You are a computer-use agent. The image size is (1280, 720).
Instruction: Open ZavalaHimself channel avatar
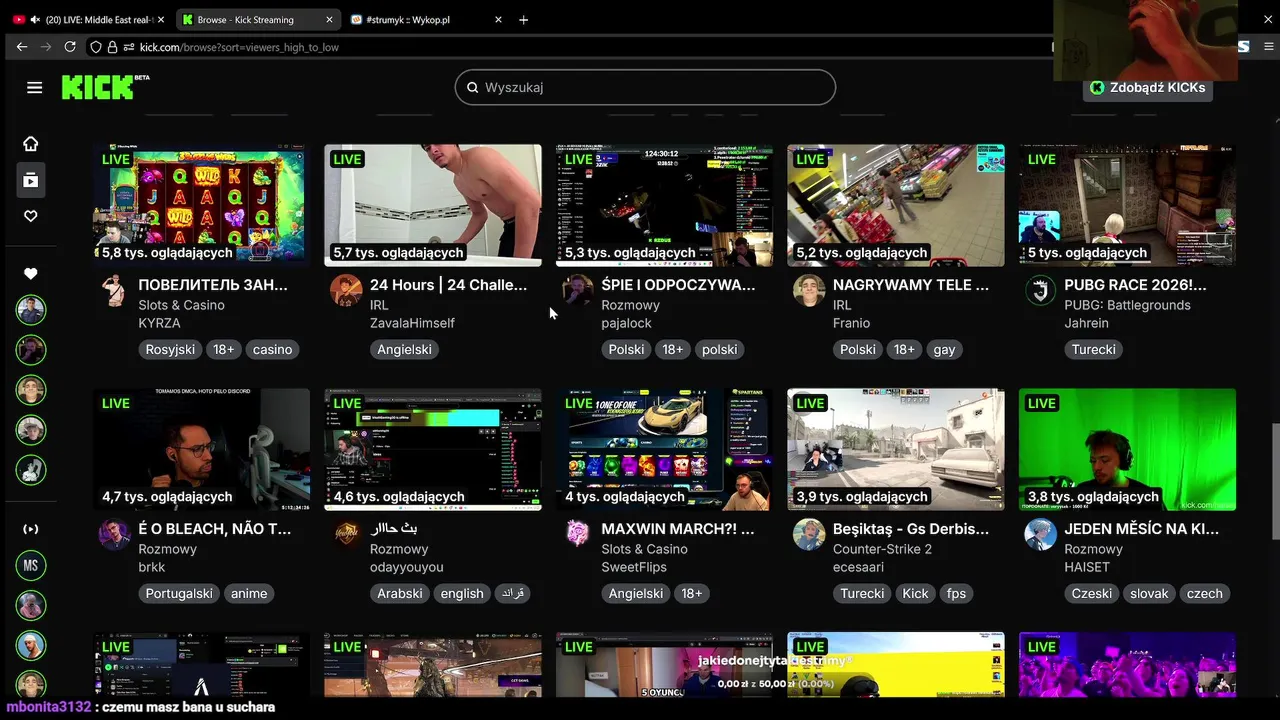pos(346,290)
